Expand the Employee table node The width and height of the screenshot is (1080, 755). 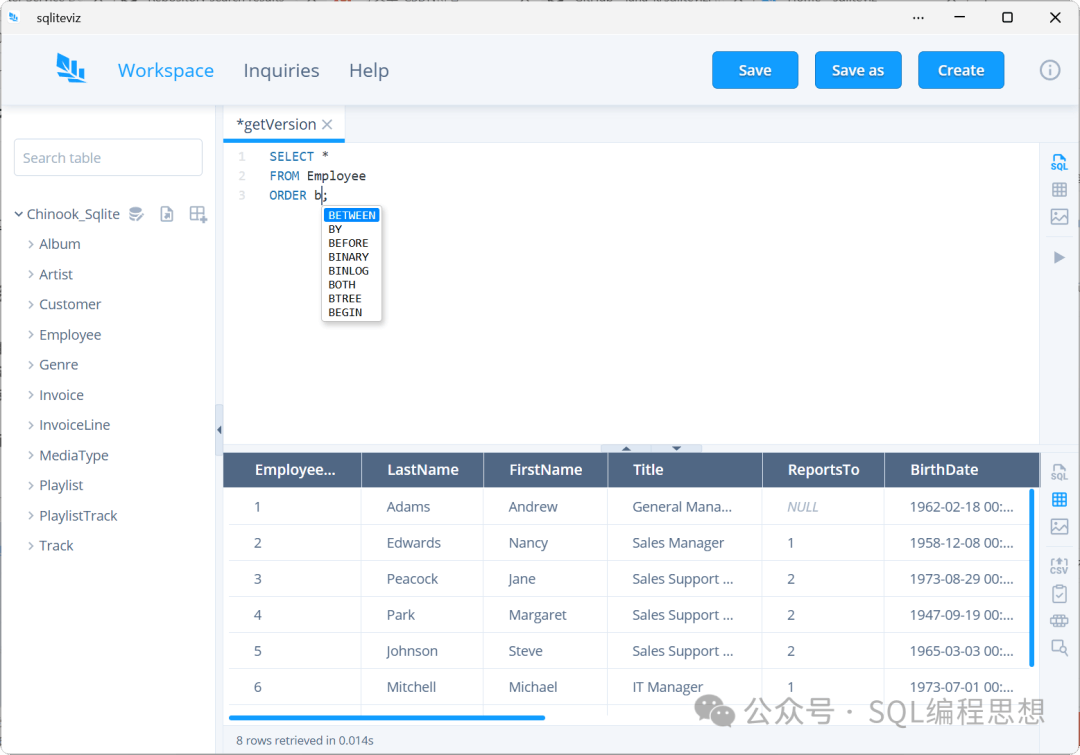[x=31, y=335]
